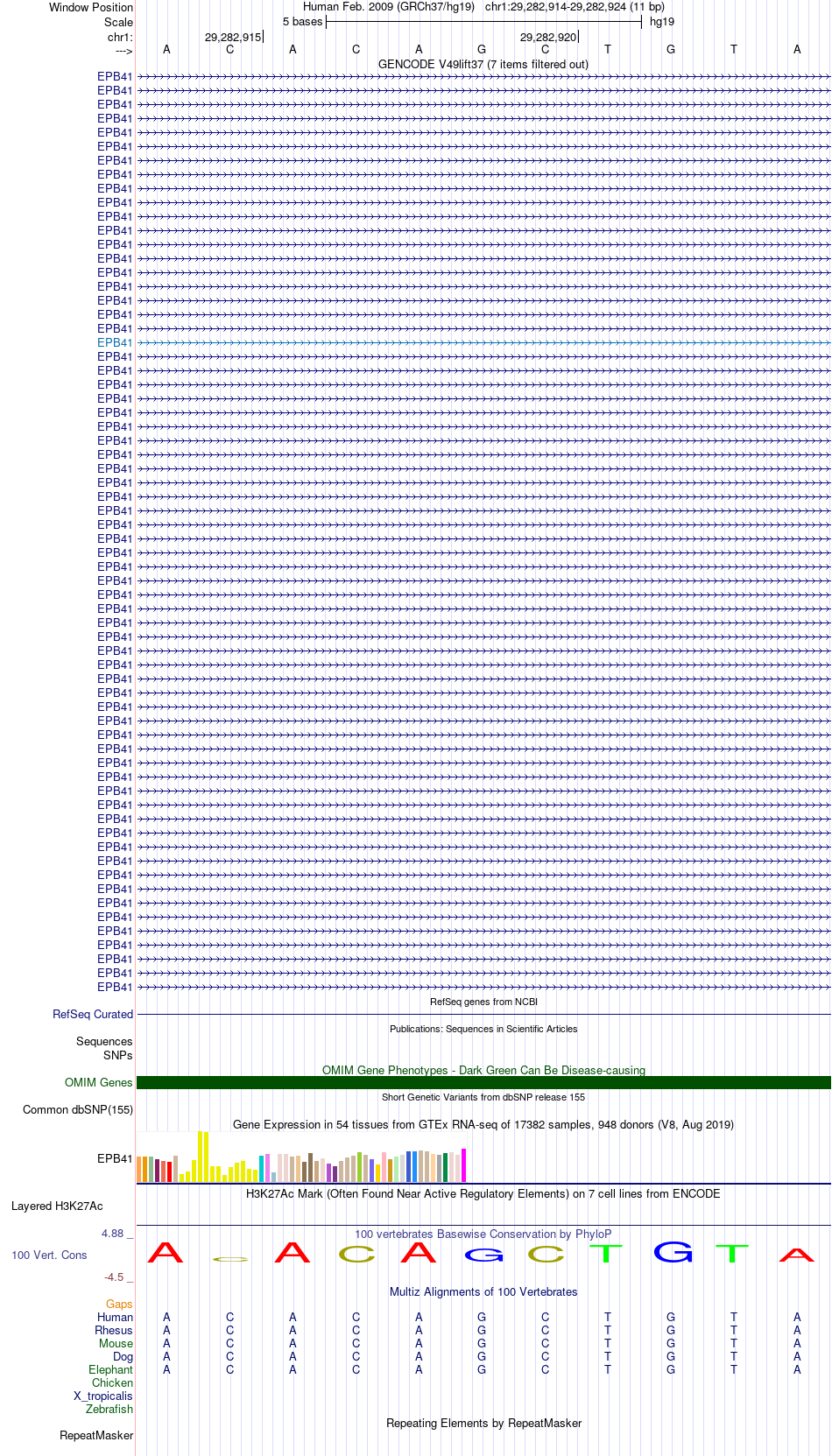This screenshot has height=1456, width=832.
Task: Click the orange bar starting the GTEx chart
Action: (x=139, y=1170)
